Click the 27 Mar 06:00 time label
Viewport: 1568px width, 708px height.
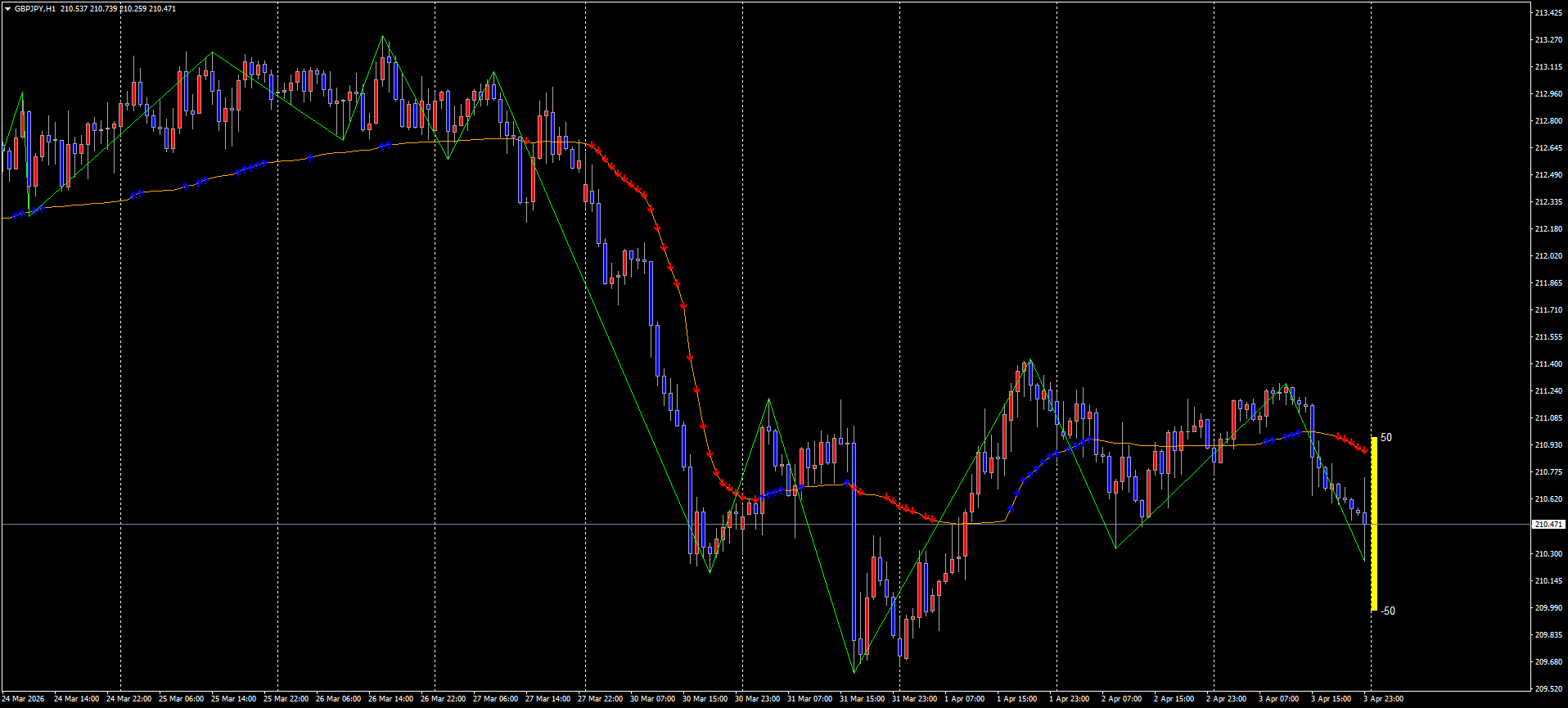coord(496,699)
